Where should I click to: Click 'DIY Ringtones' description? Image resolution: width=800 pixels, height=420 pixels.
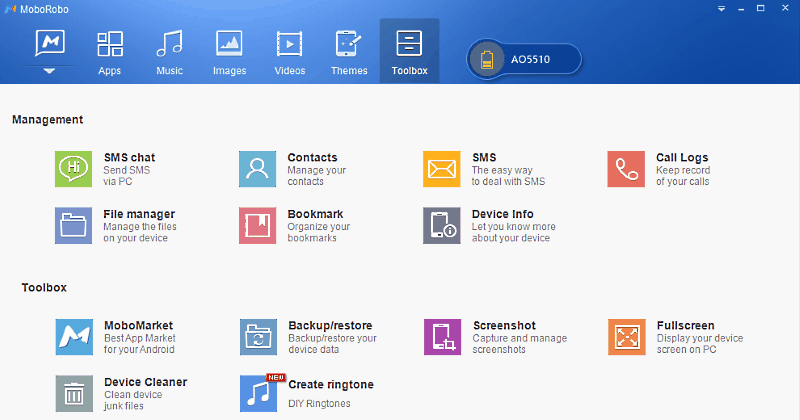pyautogui.click(x=319, y=404)
